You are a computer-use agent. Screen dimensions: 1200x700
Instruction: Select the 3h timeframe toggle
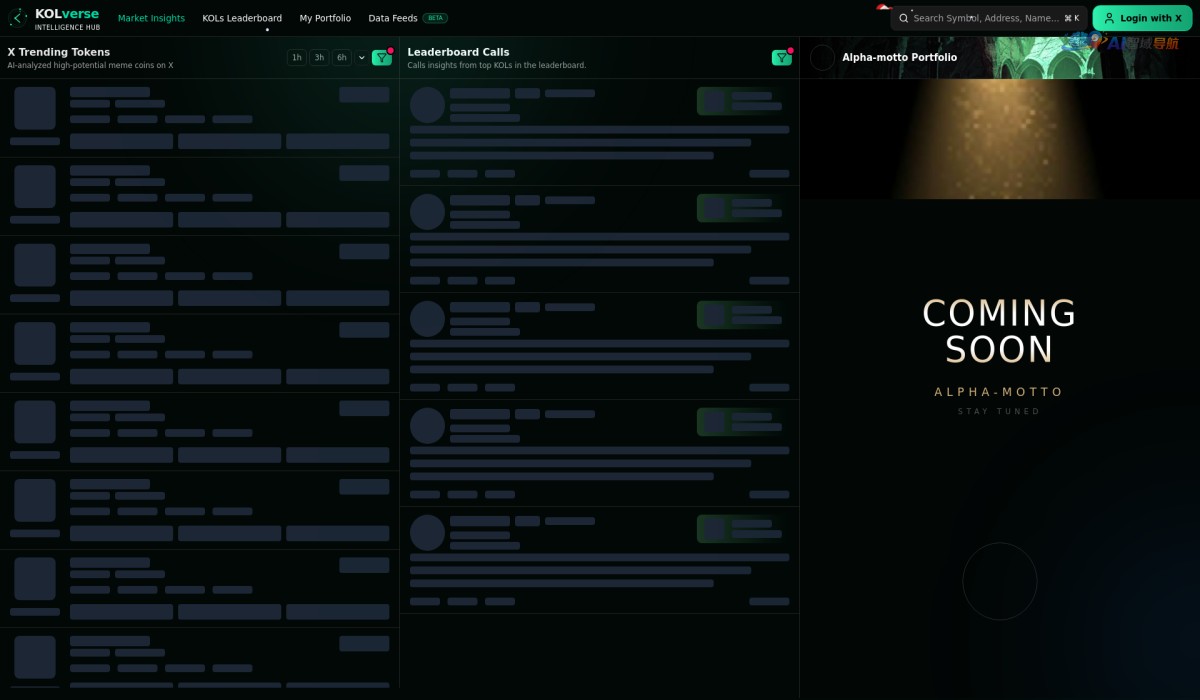coord(319,58)
